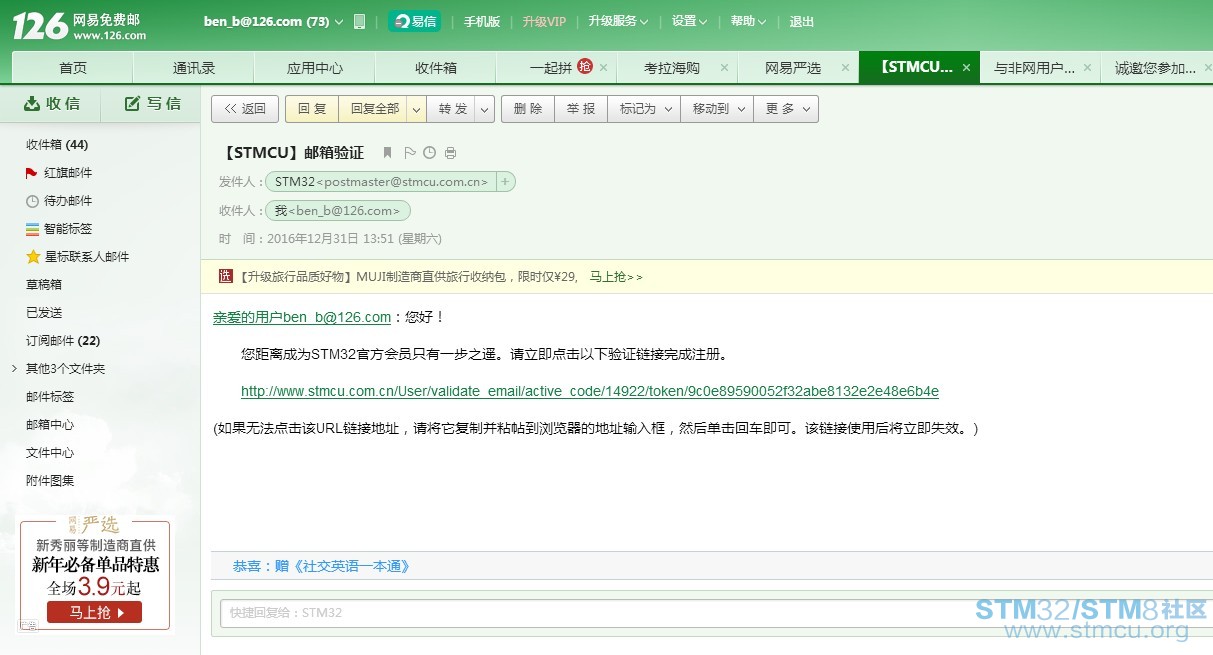Close the 与非网用户 tab
Screen dimensions: 1213x655
(1087, 68)
